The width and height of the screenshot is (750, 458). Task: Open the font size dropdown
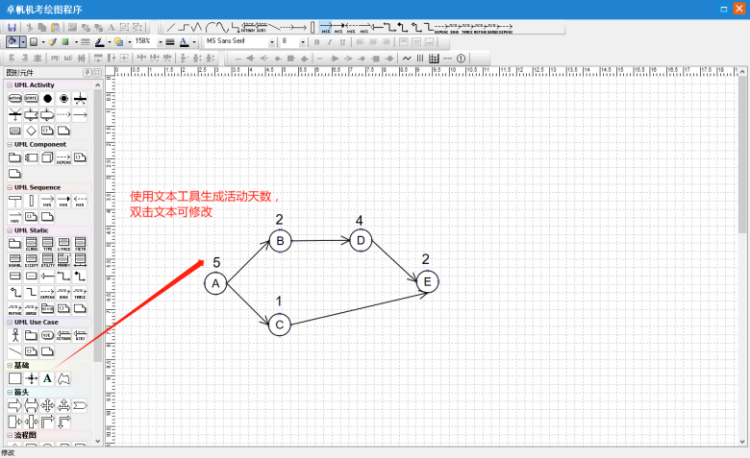click(304, 42)
